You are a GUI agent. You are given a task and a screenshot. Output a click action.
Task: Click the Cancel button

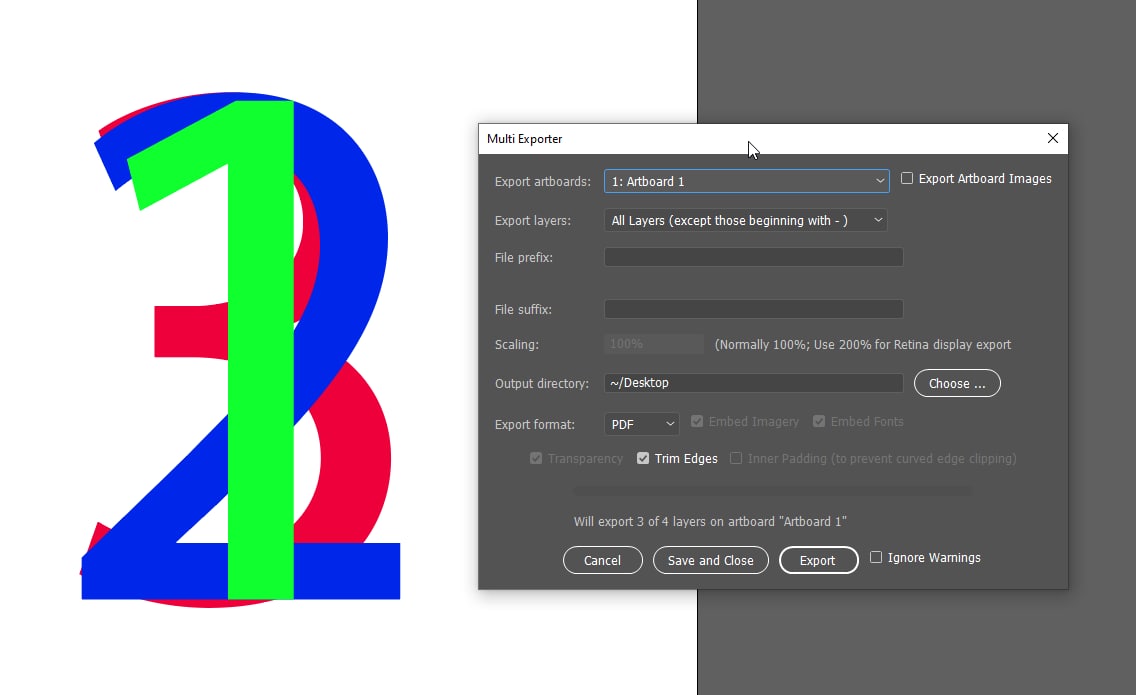[x=602, y=560]
